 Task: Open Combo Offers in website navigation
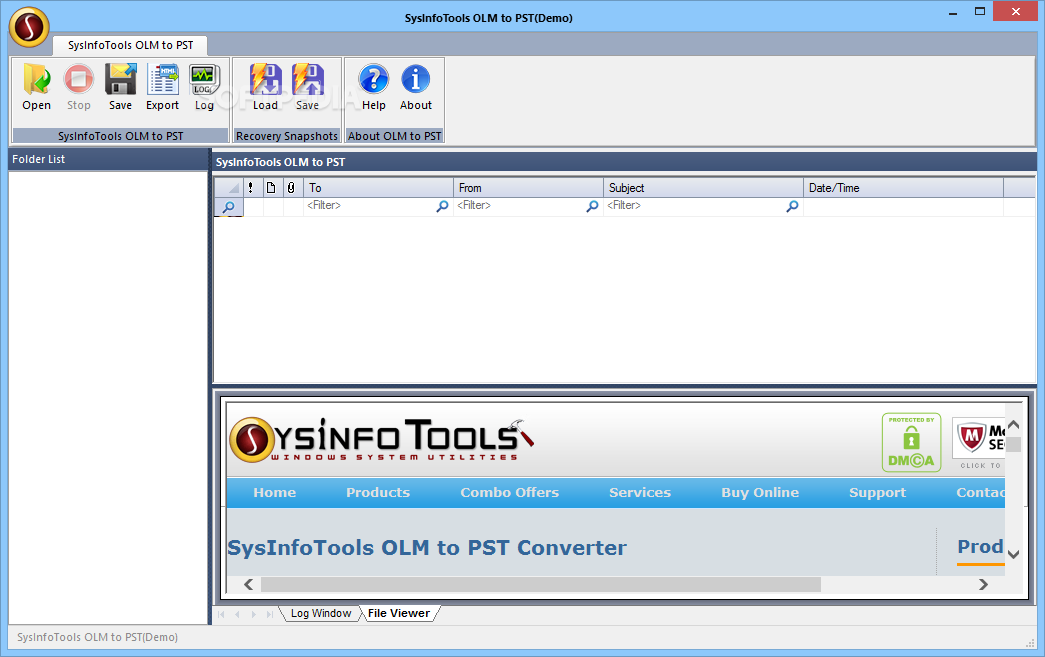pos(510,492)
